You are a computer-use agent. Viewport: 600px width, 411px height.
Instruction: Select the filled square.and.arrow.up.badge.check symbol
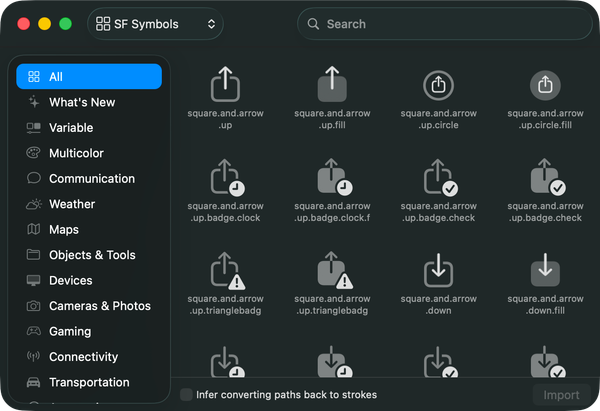[548, 178]
